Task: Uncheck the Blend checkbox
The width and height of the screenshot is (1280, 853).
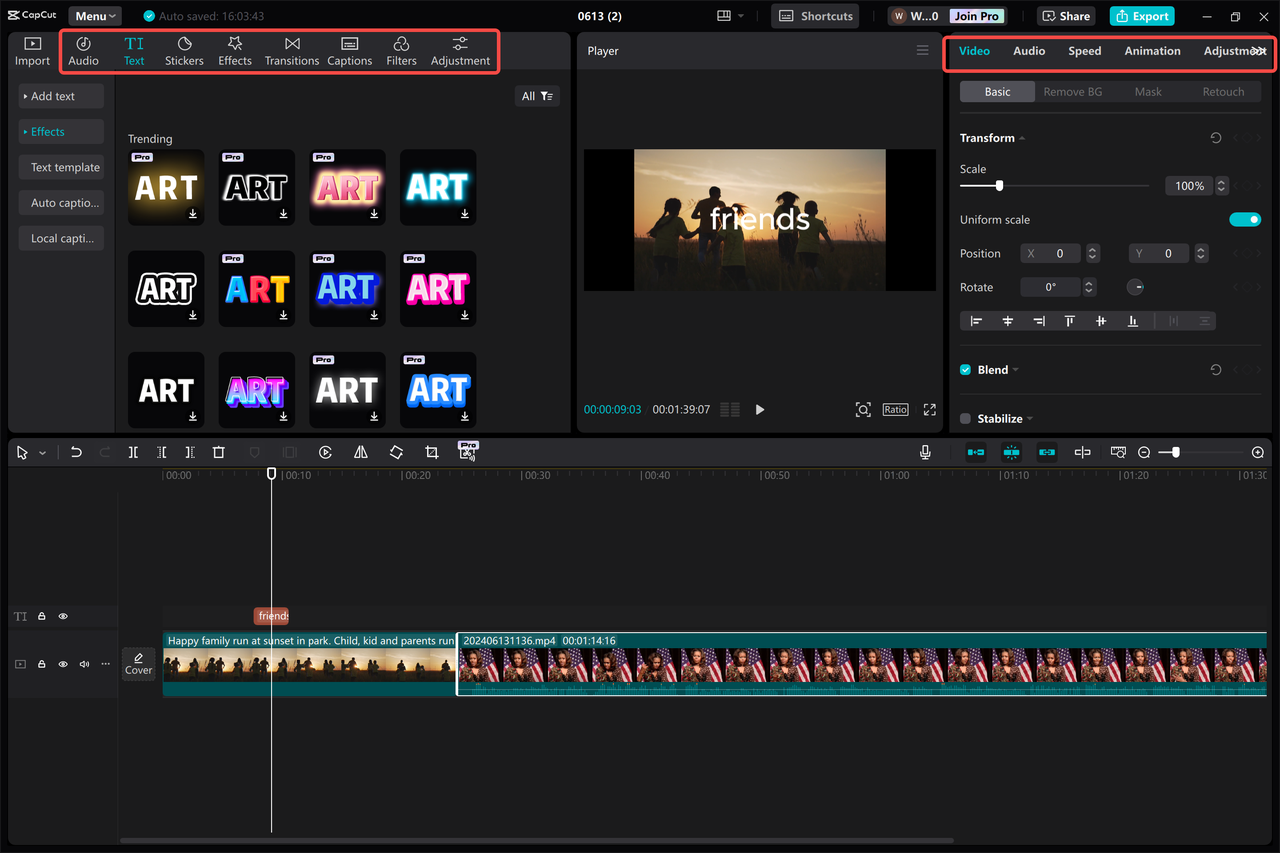Action: click(964, 369)
